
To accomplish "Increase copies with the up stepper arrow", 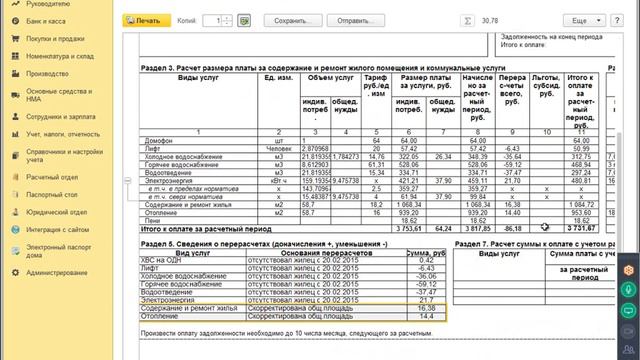I will [x=227, y=18].
